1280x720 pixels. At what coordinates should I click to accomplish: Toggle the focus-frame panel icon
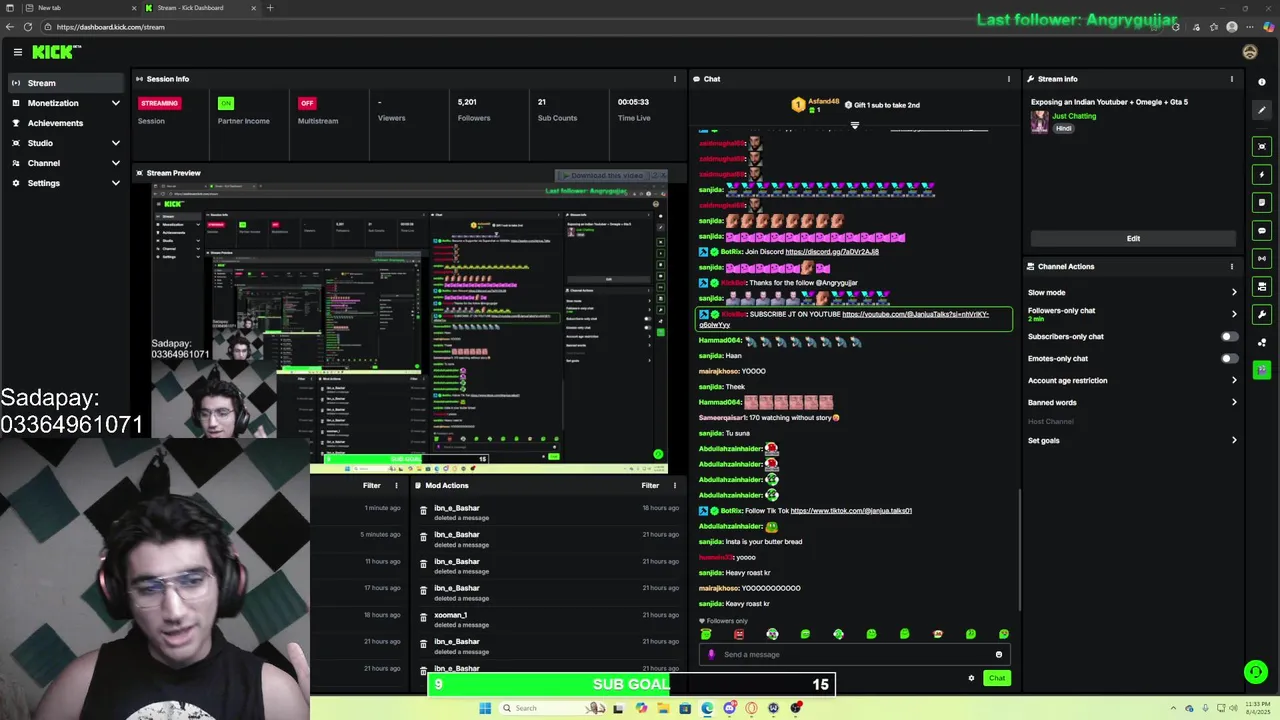(x=1262, y=147)
